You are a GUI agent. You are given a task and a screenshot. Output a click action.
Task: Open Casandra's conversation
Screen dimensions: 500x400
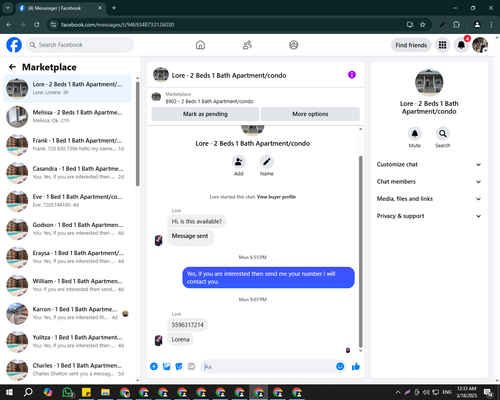tap(67, 173)
